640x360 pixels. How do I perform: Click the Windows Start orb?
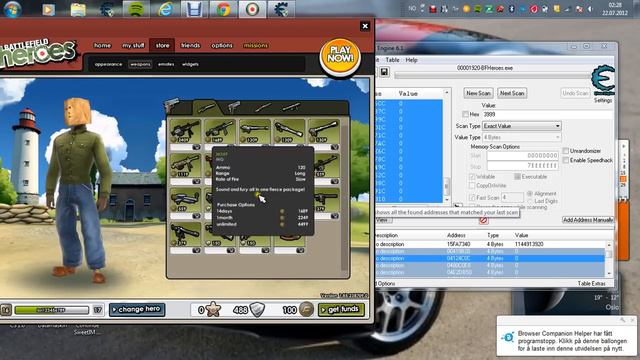(12, 9)
